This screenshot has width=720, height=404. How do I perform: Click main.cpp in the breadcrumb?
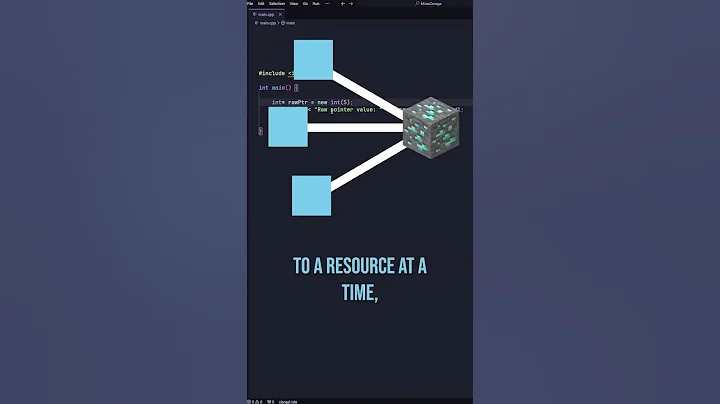[266, 23]
